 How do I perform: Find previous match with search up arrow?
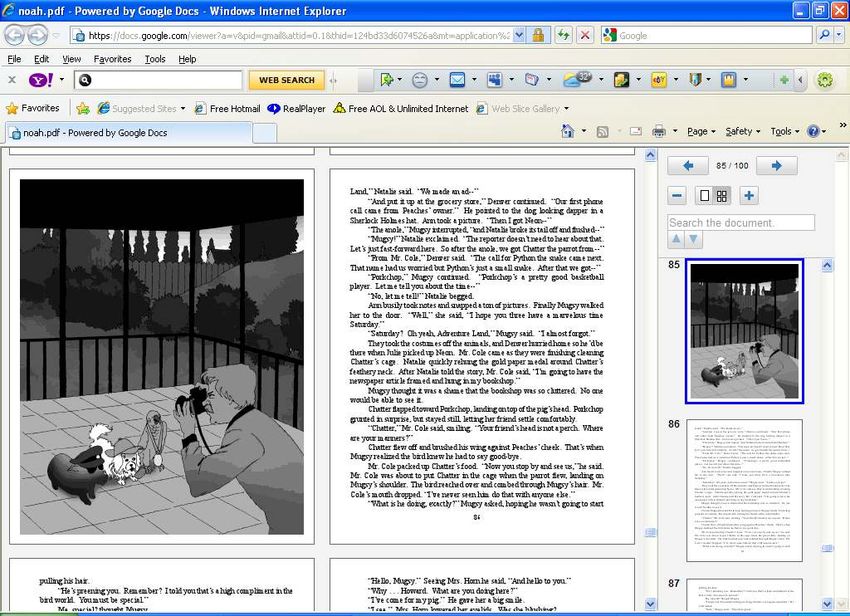coord(676,239)
